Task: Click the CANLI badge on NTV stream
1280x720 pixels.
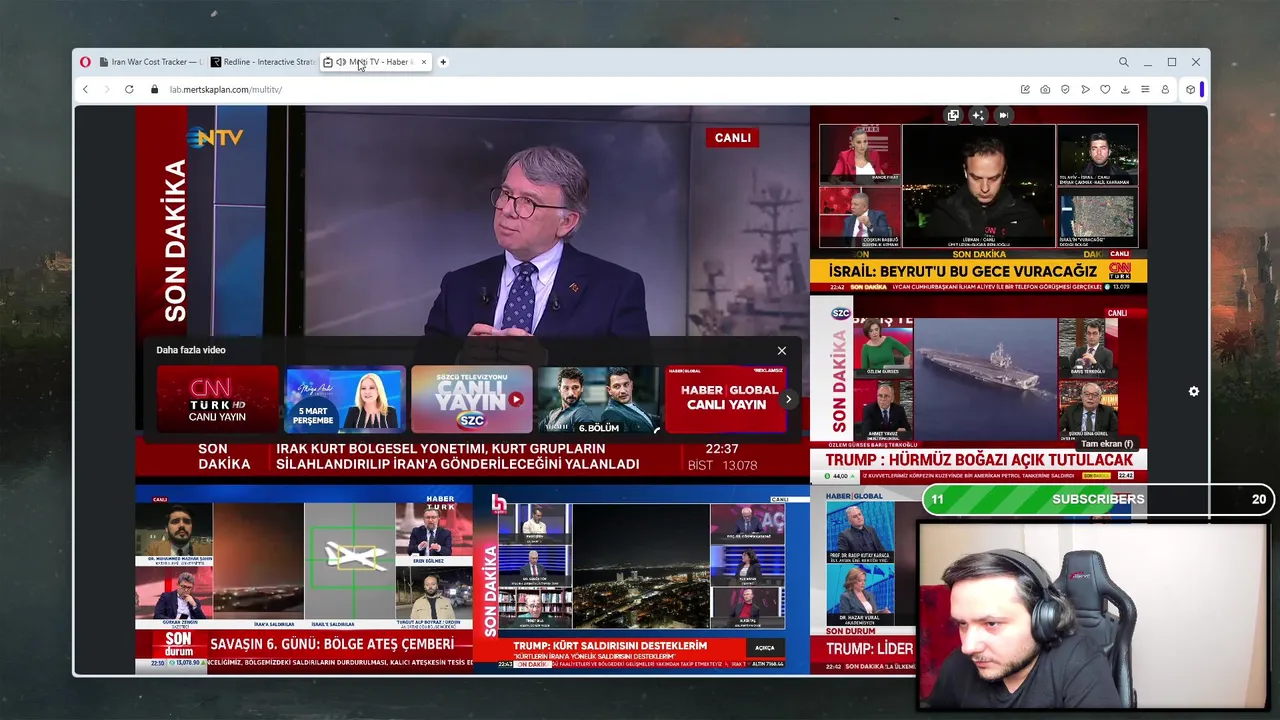Action: [x=732, y=138]
